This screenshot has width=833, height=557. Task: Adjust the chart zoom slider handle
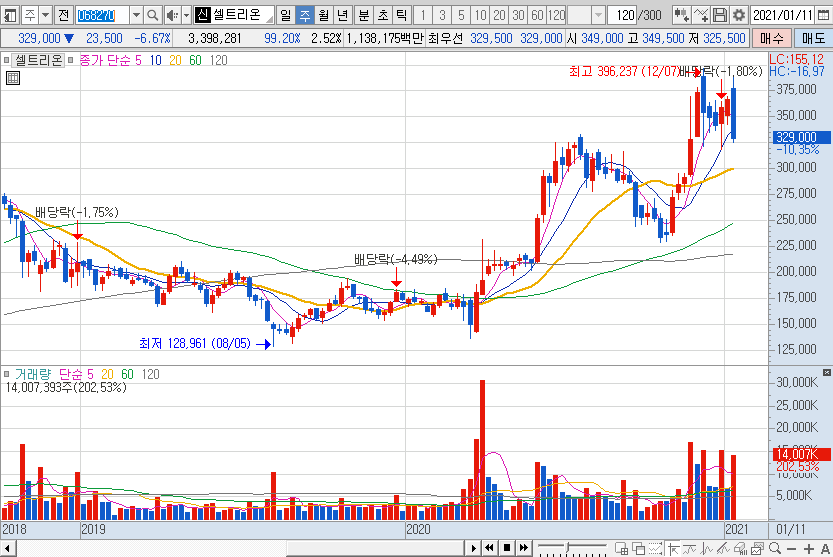click(568, 547)
